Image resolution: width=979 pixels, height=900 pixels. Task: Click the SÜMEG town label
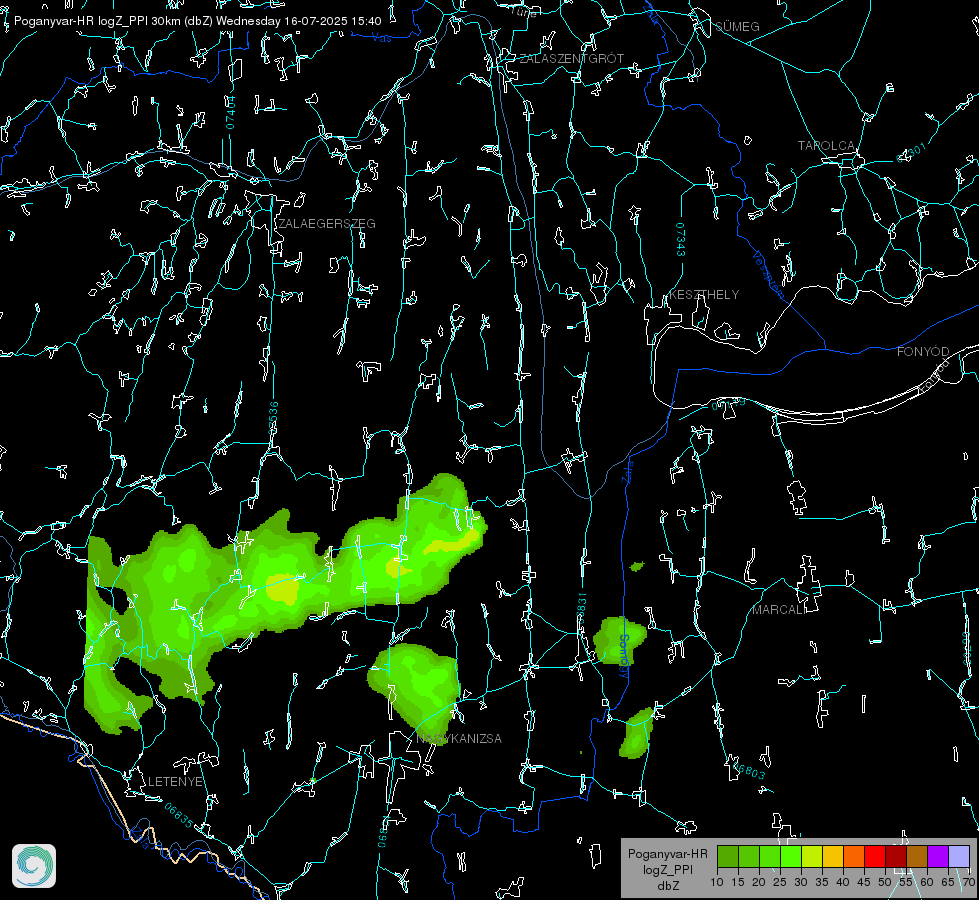[x=737, y=26]
